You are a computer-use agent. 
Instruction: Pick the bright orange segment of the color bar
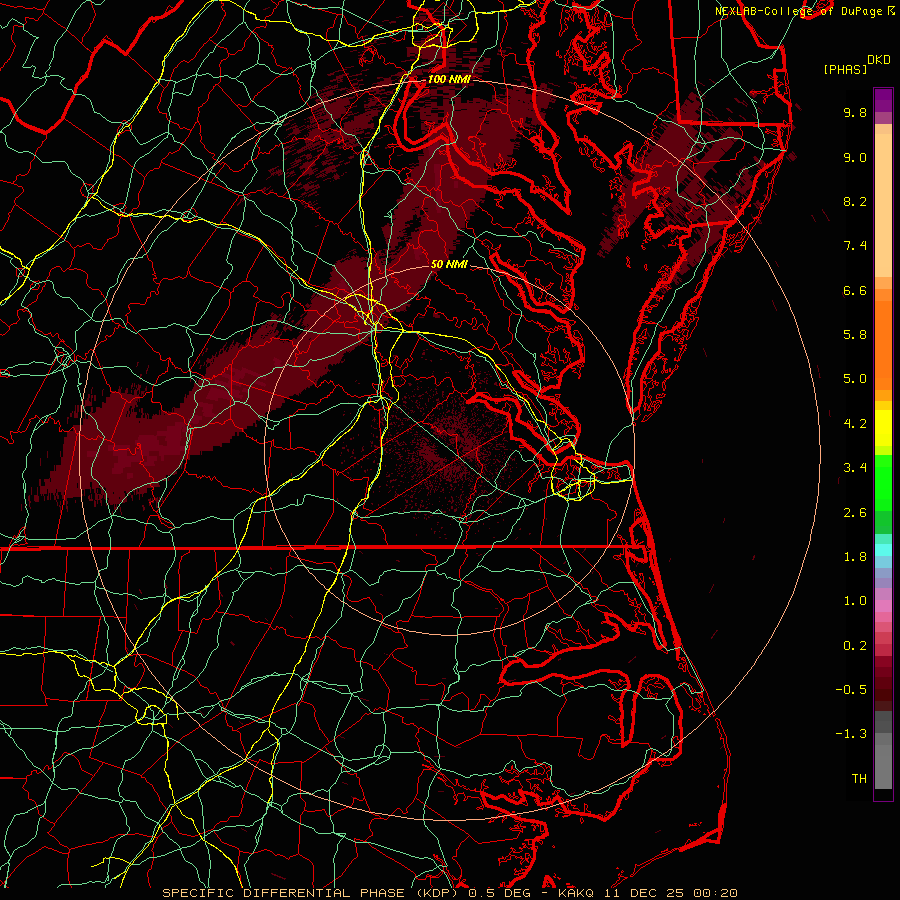point(883,344)
